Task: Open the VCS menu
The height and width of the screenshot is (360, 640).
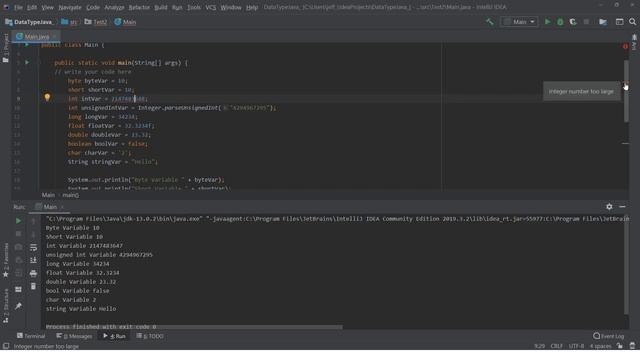Action: tap(211, 7)
